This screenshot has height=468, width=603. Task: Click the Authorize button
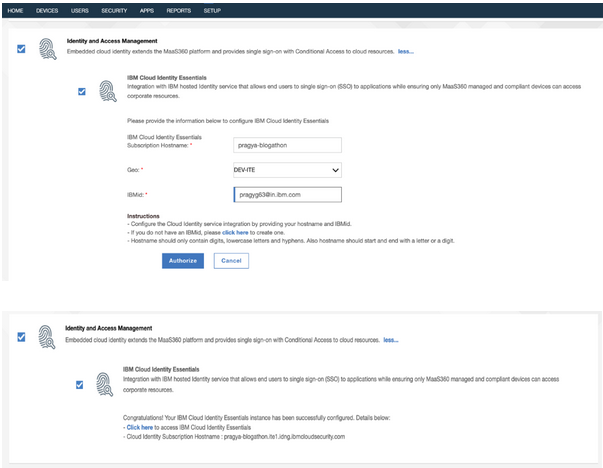(x=183, y=261)
